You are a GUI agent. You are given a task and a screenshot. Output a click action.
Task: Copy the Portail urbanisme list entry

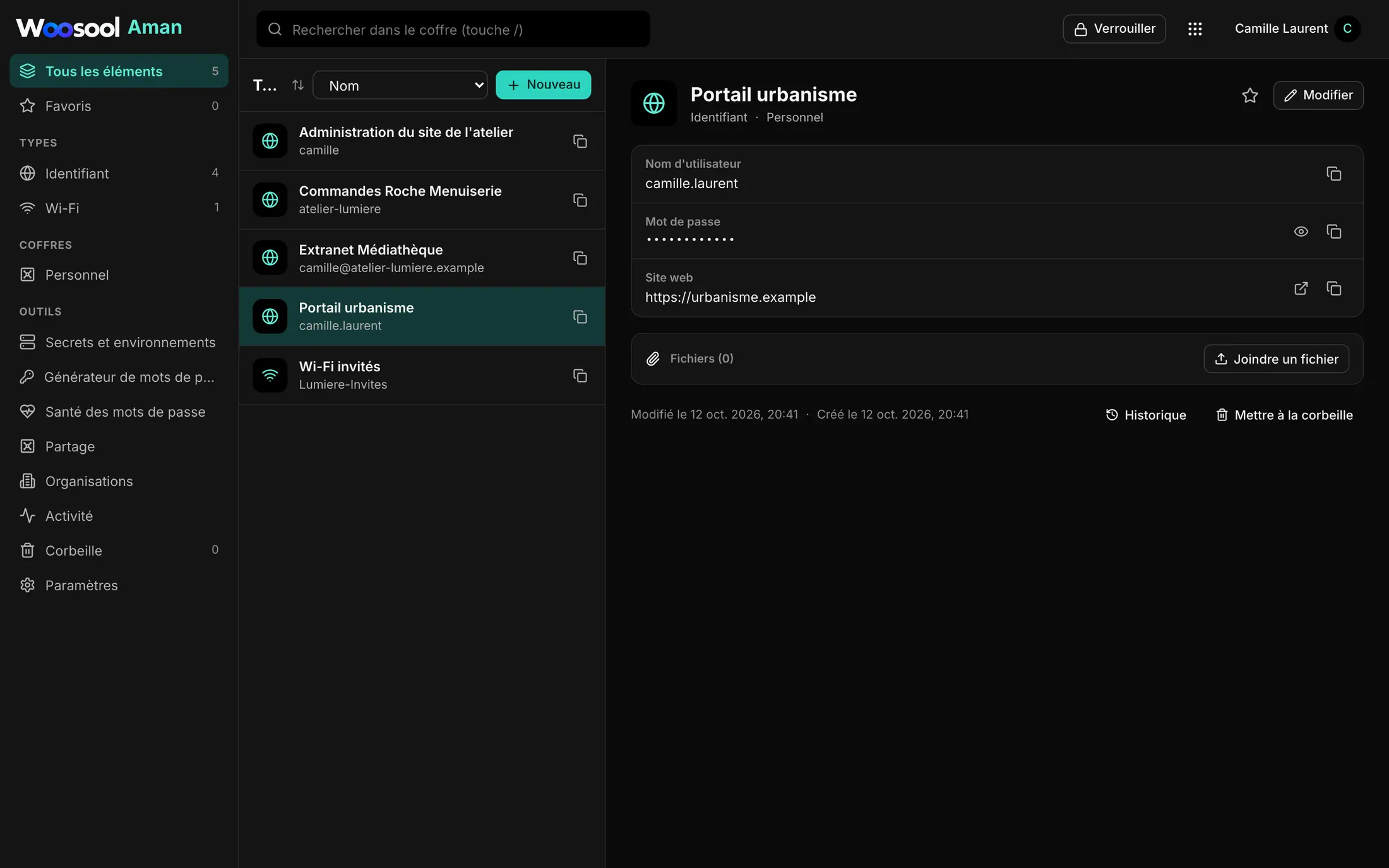(580, 317)
